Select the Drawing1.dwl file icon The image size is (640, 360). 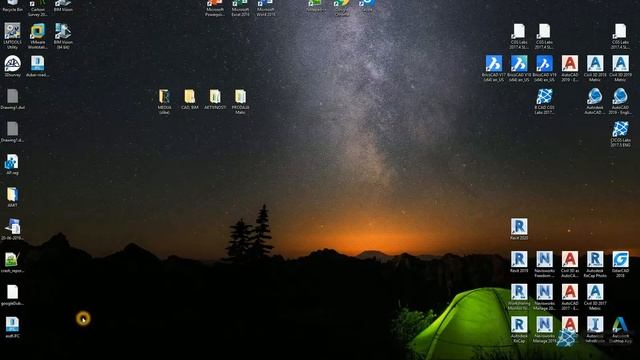[x=12, y=99]
